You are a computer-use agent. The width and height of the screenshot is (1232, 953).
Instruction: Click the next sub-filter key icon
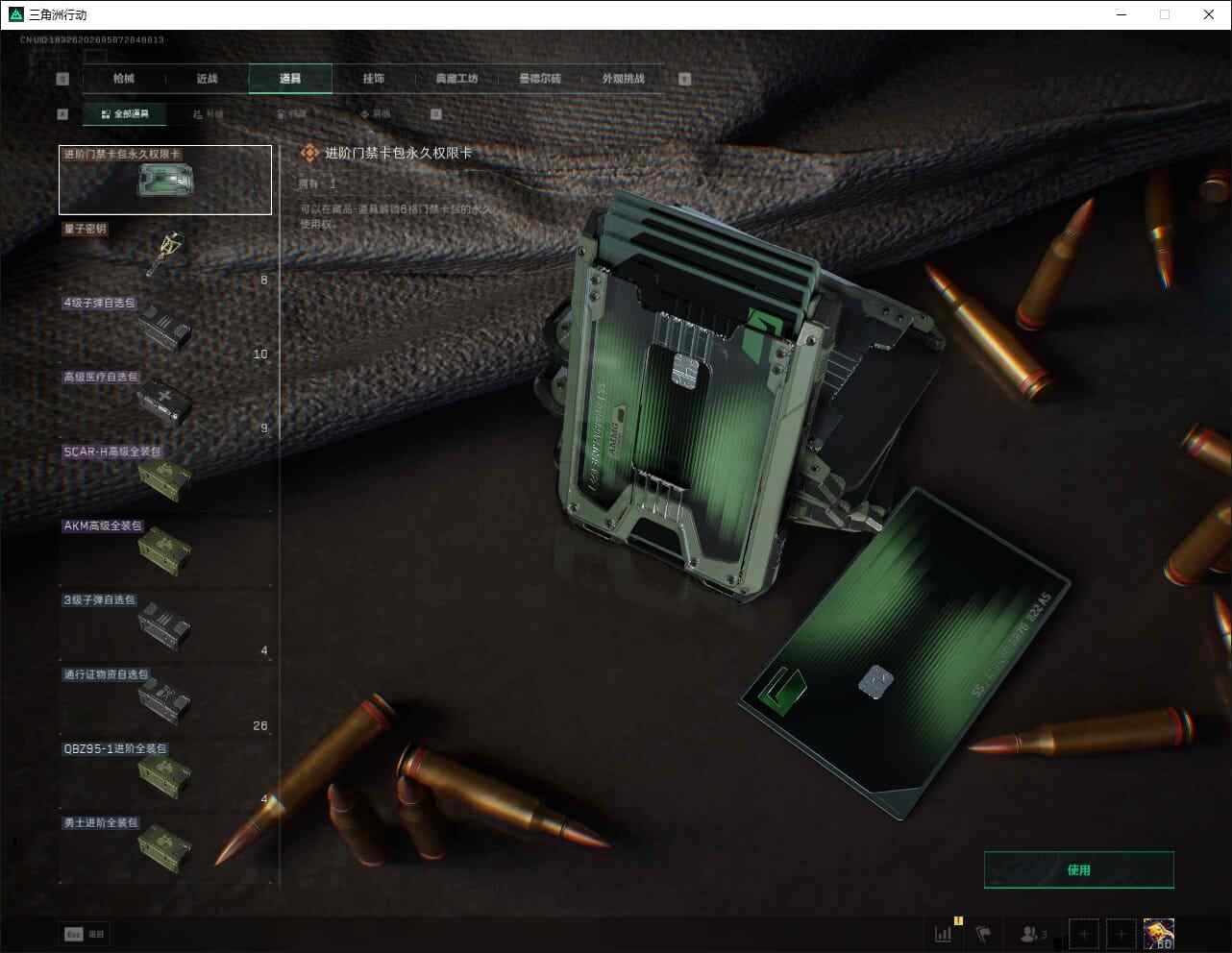436,114
